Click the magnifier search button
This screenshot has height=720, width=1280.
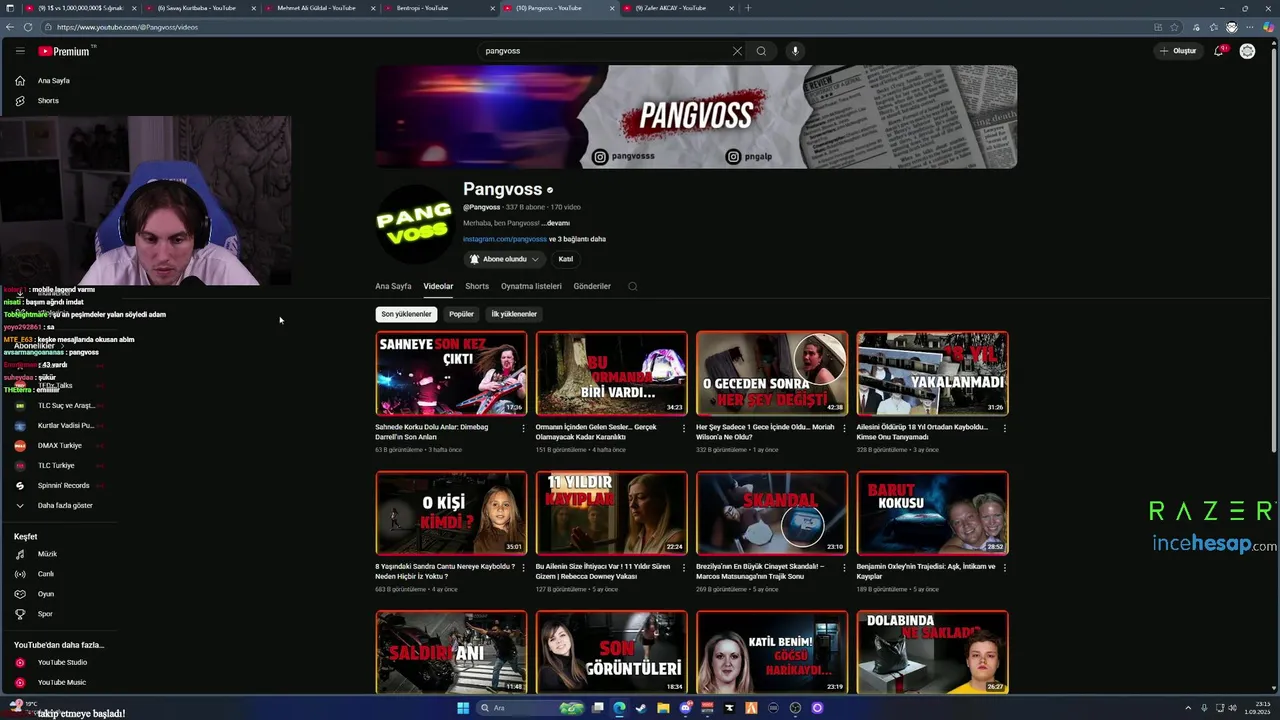[x=761, y=51]
